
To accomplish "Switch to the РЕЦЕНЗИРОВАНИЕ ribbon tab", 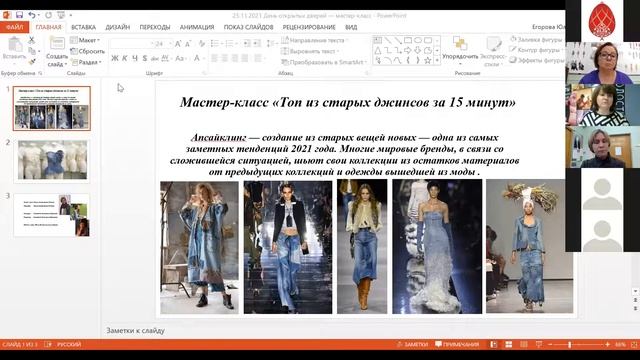I will coord(309,27).
